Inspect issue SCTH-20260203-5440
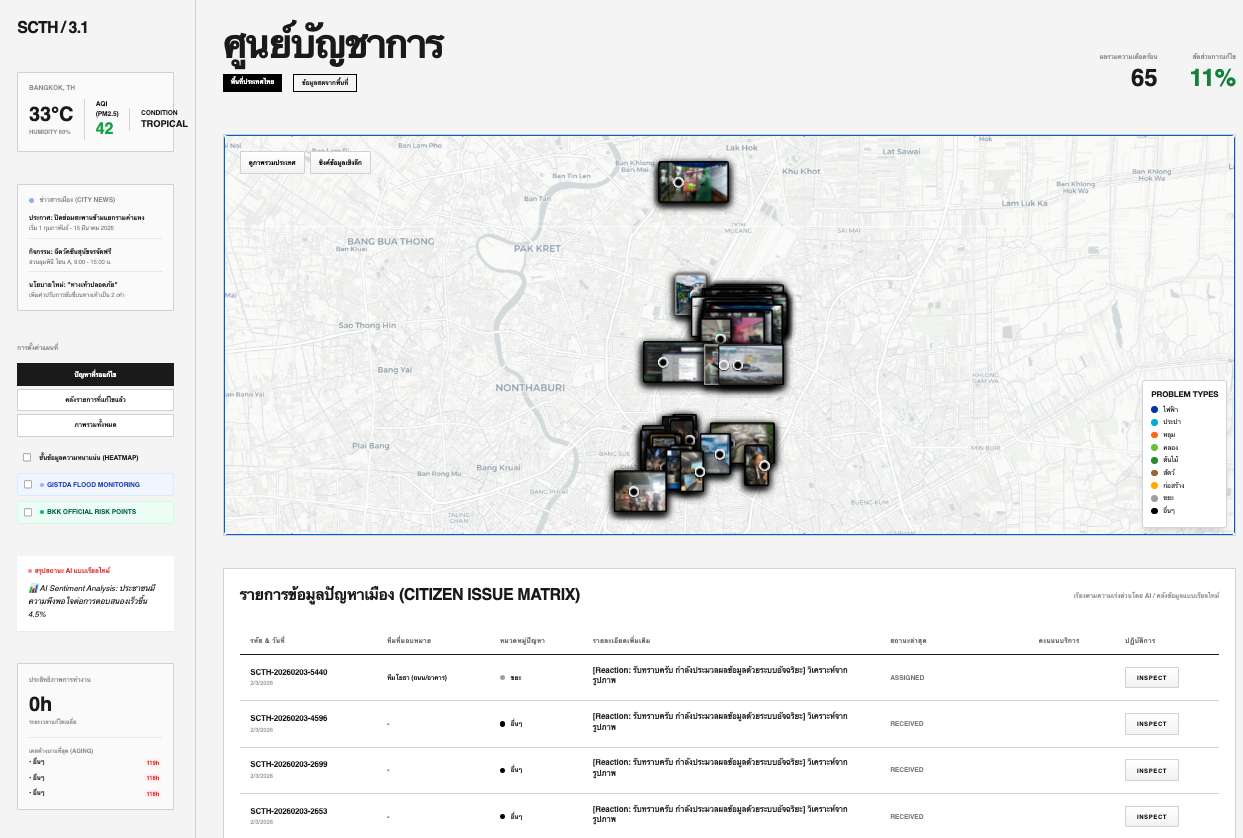This screenshot has width=1243, height=838. tap(1152, 677)
